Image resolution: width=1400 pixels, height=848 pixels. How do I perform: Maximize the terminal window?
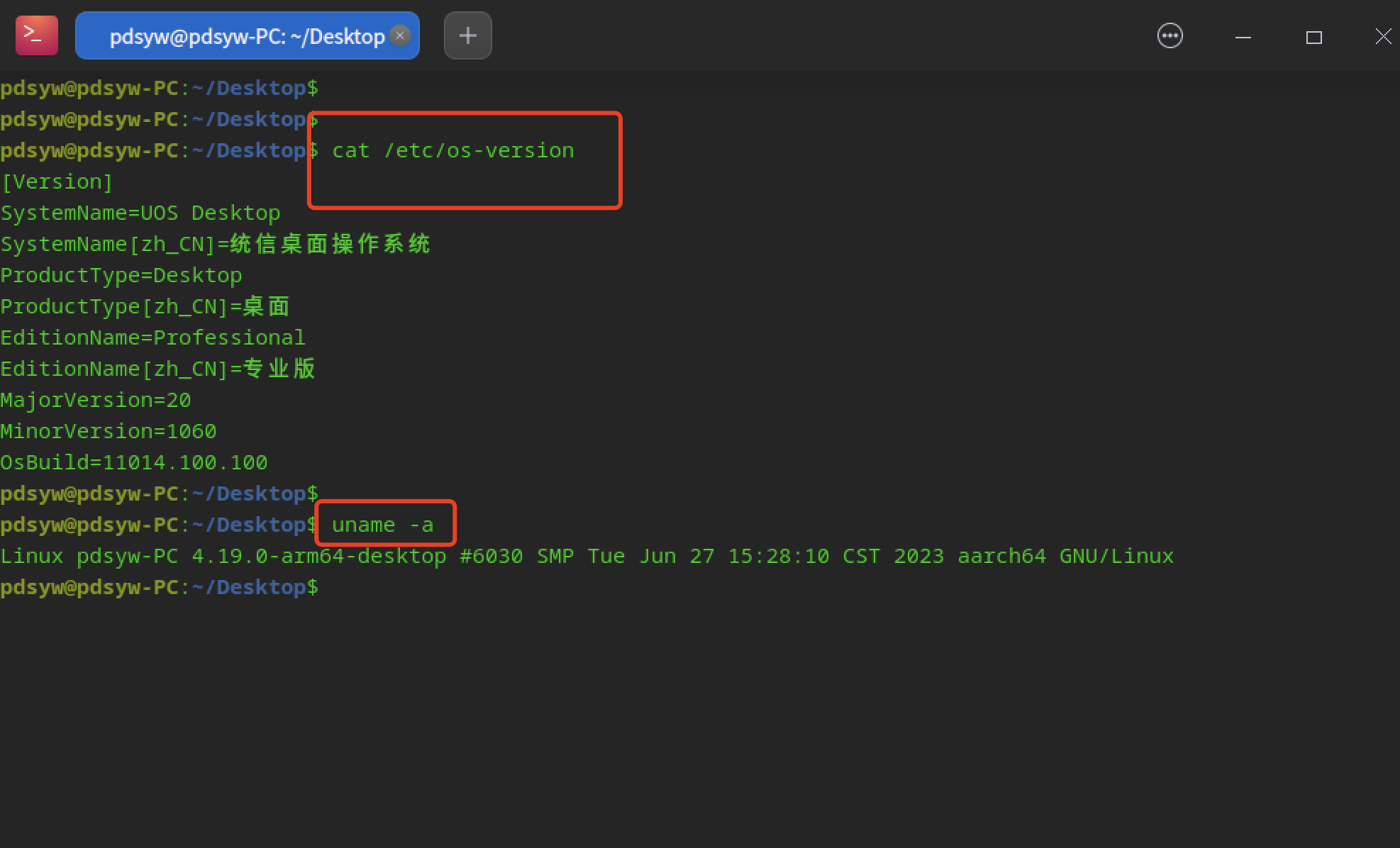pyautogui.click(x=1313, y=37)
